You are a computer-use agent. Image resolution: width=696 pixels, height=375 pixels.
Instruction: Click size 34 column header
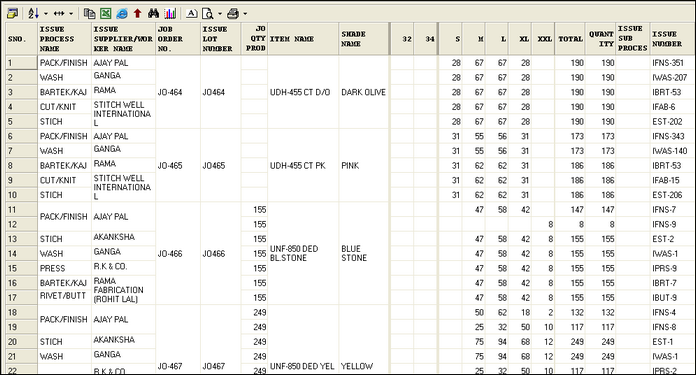pos(426,39)
